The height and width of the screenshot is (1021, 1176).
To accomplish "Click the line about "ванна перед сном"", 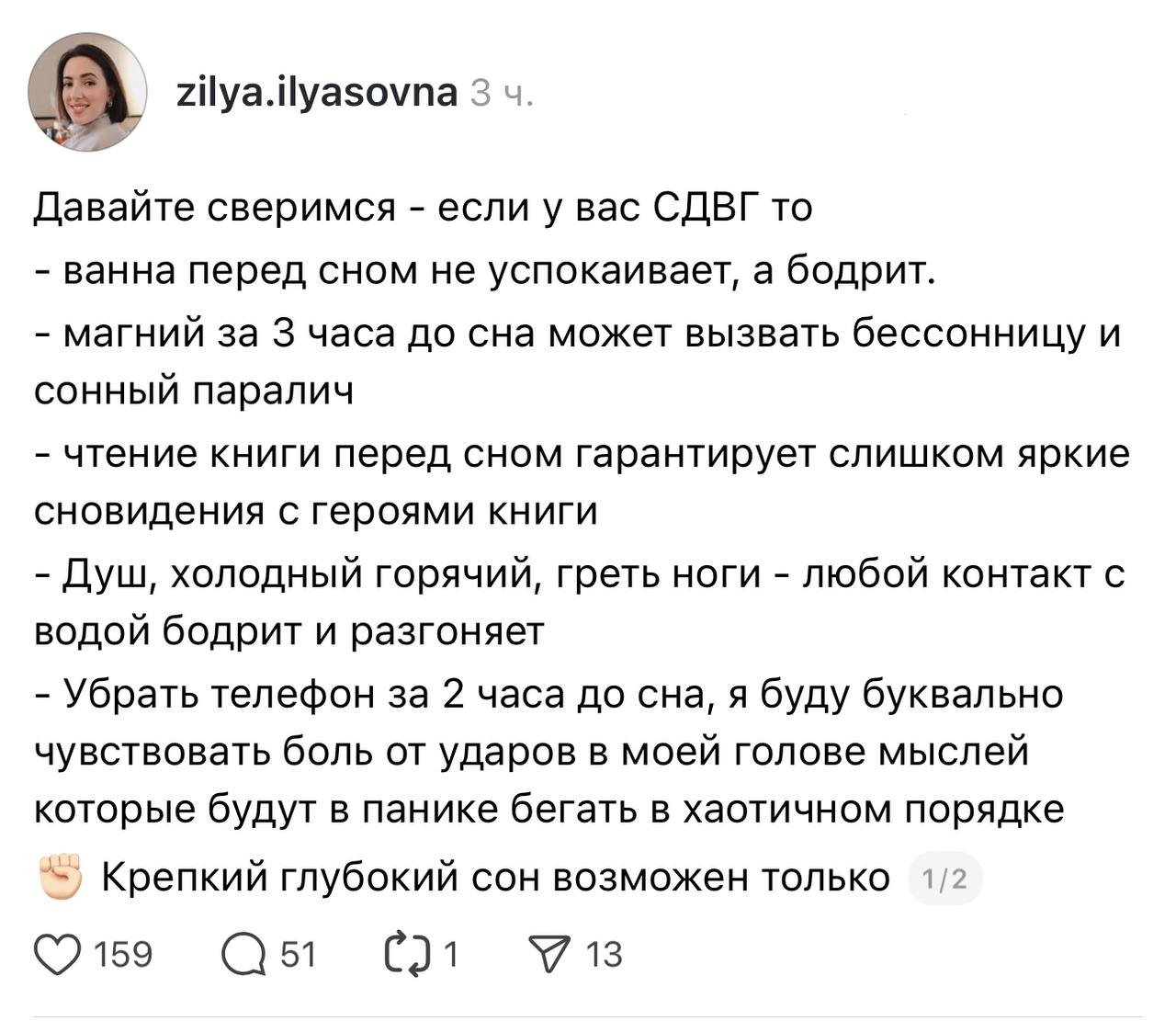I will 484,270.
